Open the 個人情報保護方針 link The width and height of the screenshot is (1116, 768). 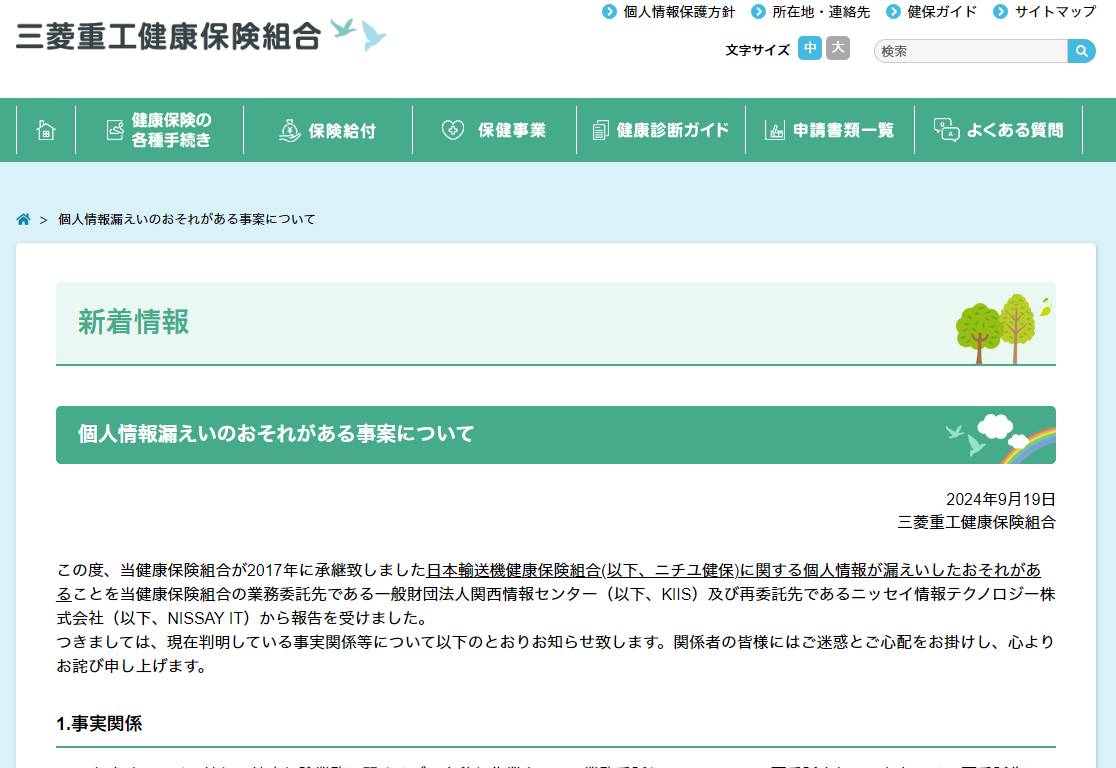pos(679,12)
